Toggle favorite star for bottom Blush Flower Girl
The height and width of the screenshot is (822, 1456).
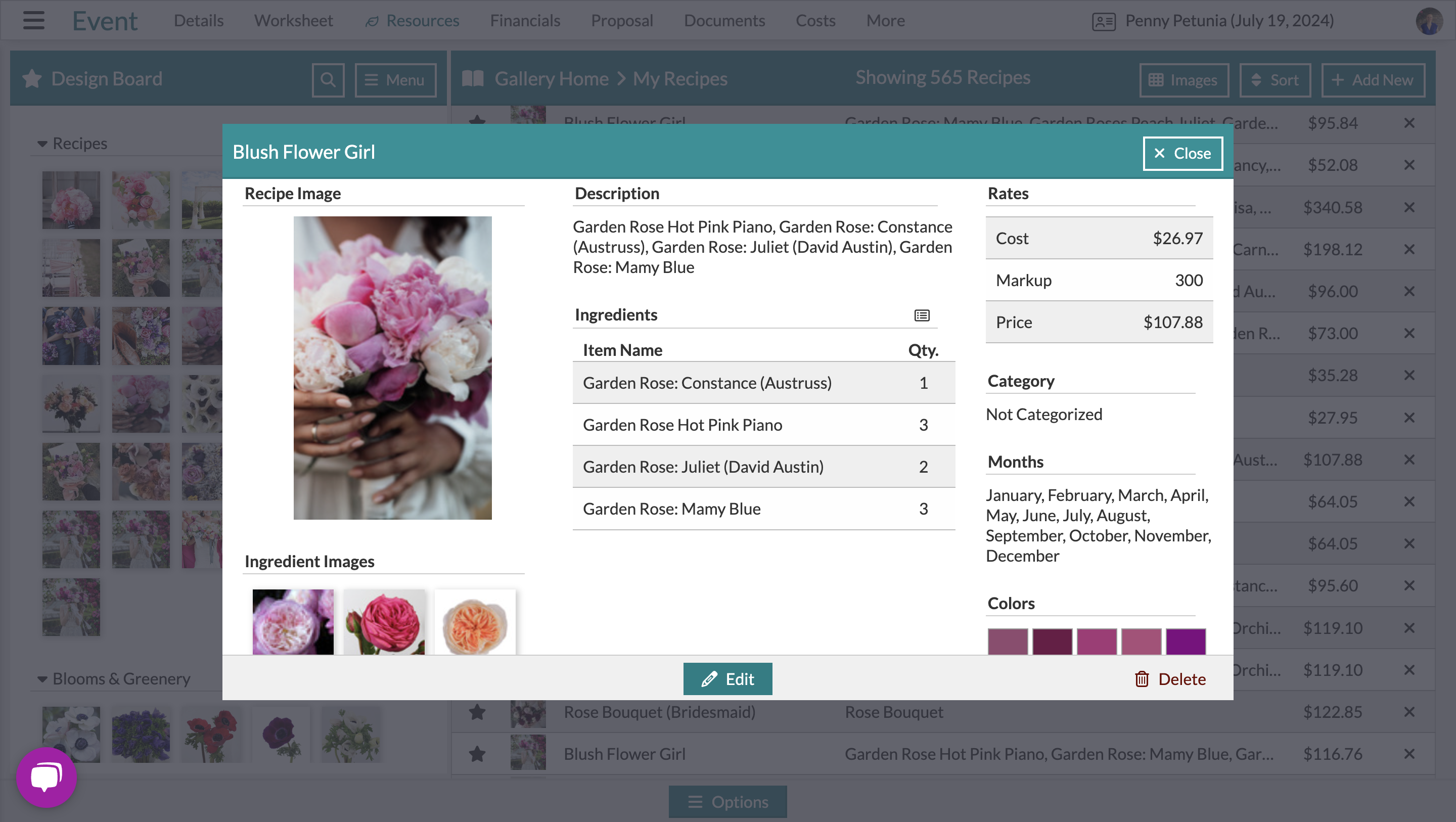point(477,754)
